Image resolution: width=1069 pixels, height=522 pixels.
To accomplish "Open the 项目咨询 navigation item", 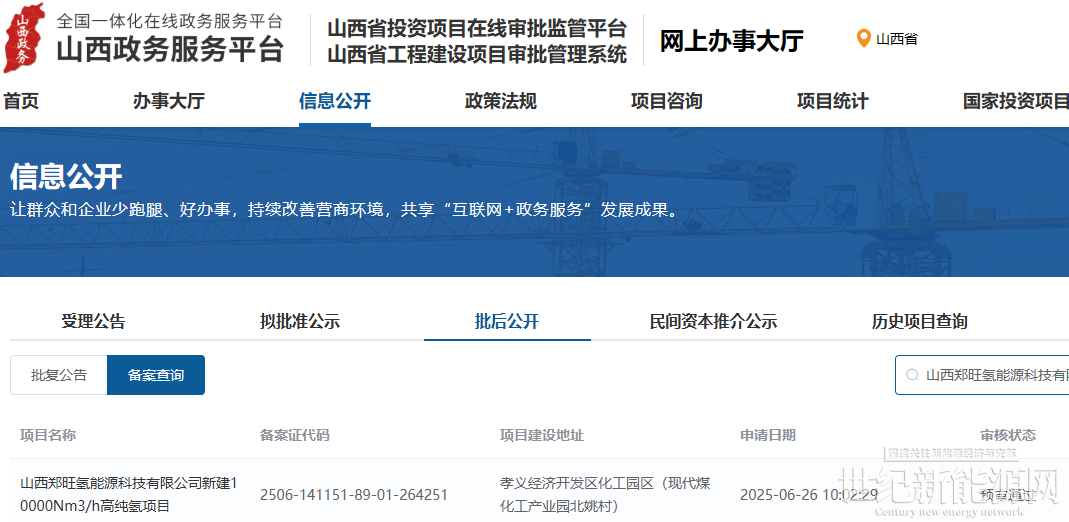I will tap(666, 102).
